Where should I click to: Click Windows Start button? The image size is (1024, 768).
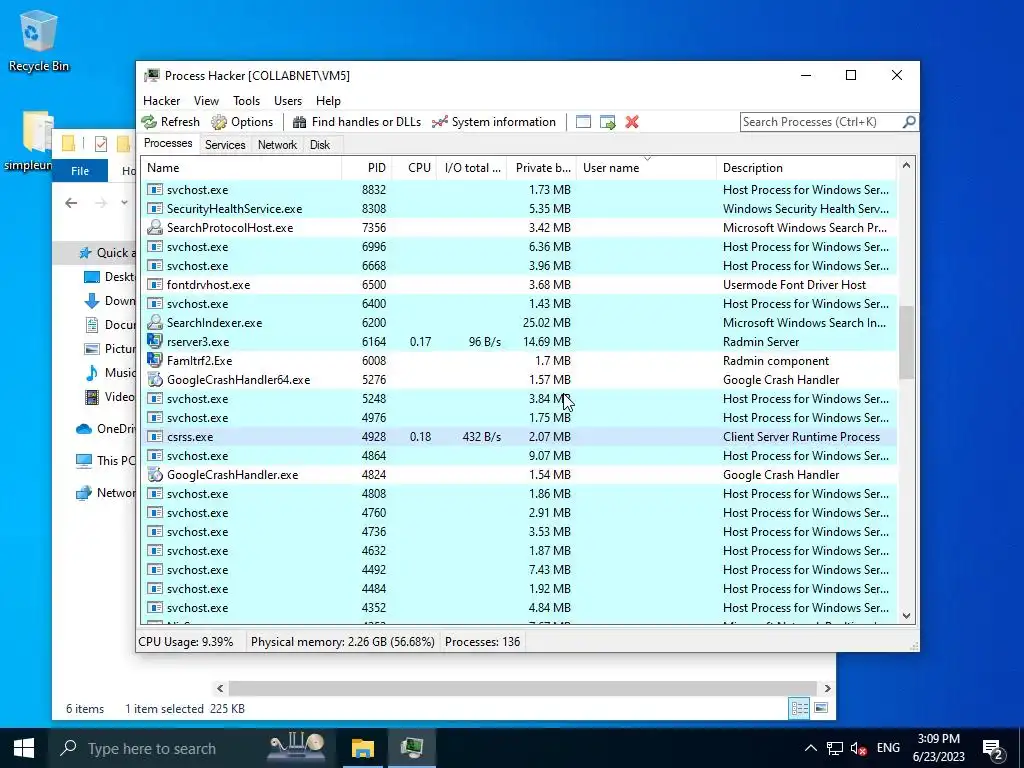pos(24,748)
